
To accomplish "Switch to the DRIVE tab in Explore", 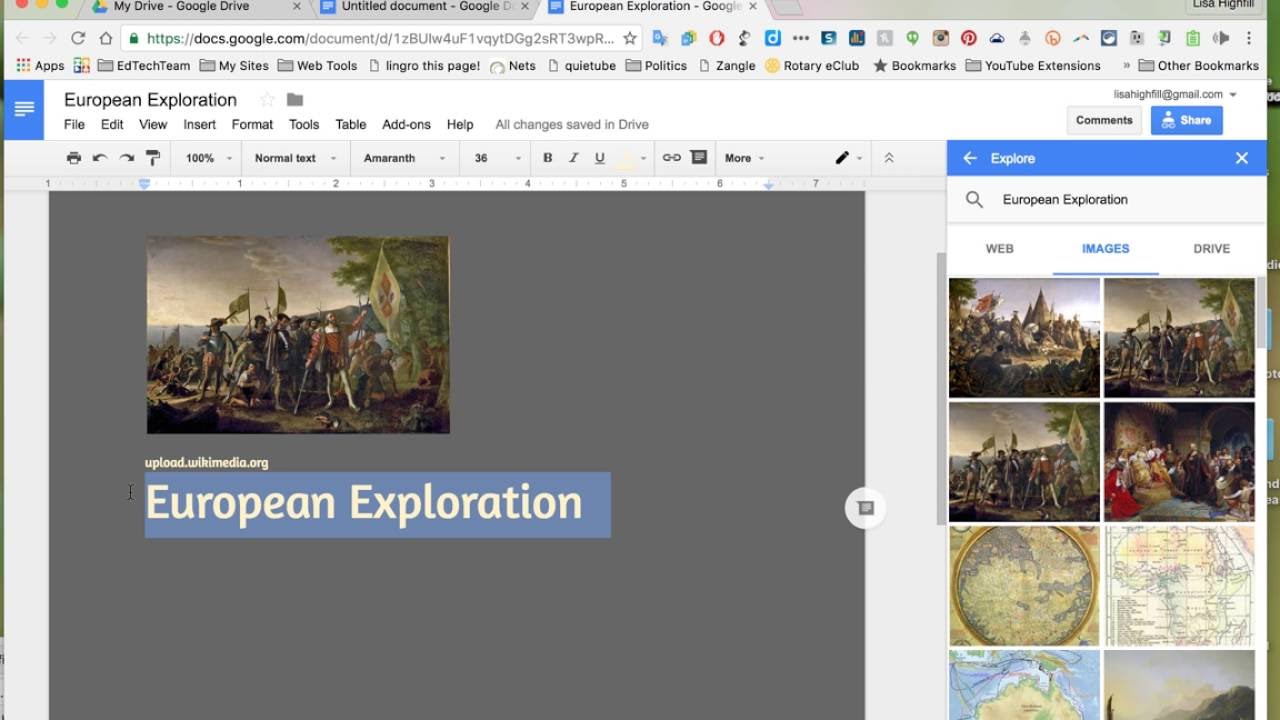I will point(1211,248).
